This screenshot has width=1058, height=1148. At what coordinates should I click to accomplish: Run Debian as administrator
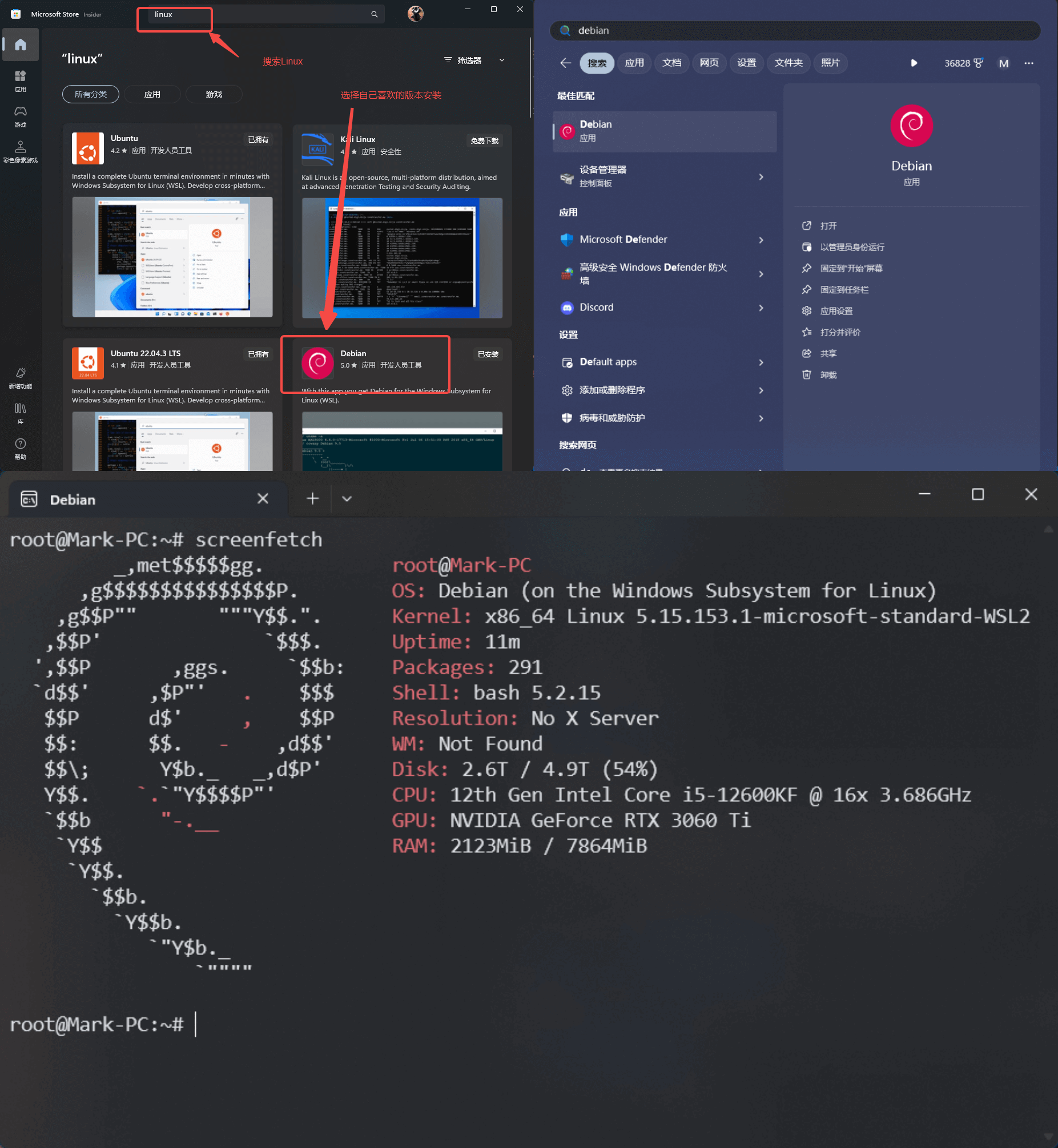tap(852, 247)
